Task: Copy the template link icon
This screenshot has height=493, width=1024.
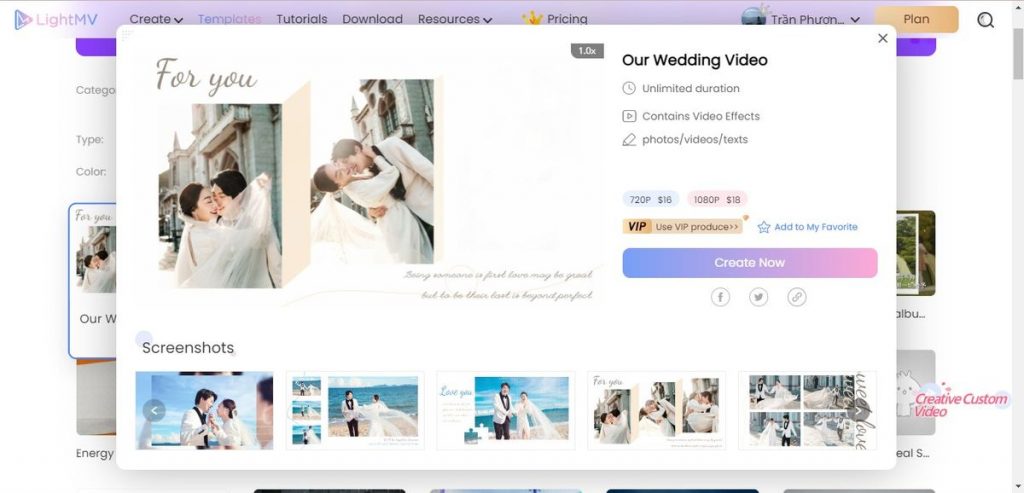Action: coord(797,297)
